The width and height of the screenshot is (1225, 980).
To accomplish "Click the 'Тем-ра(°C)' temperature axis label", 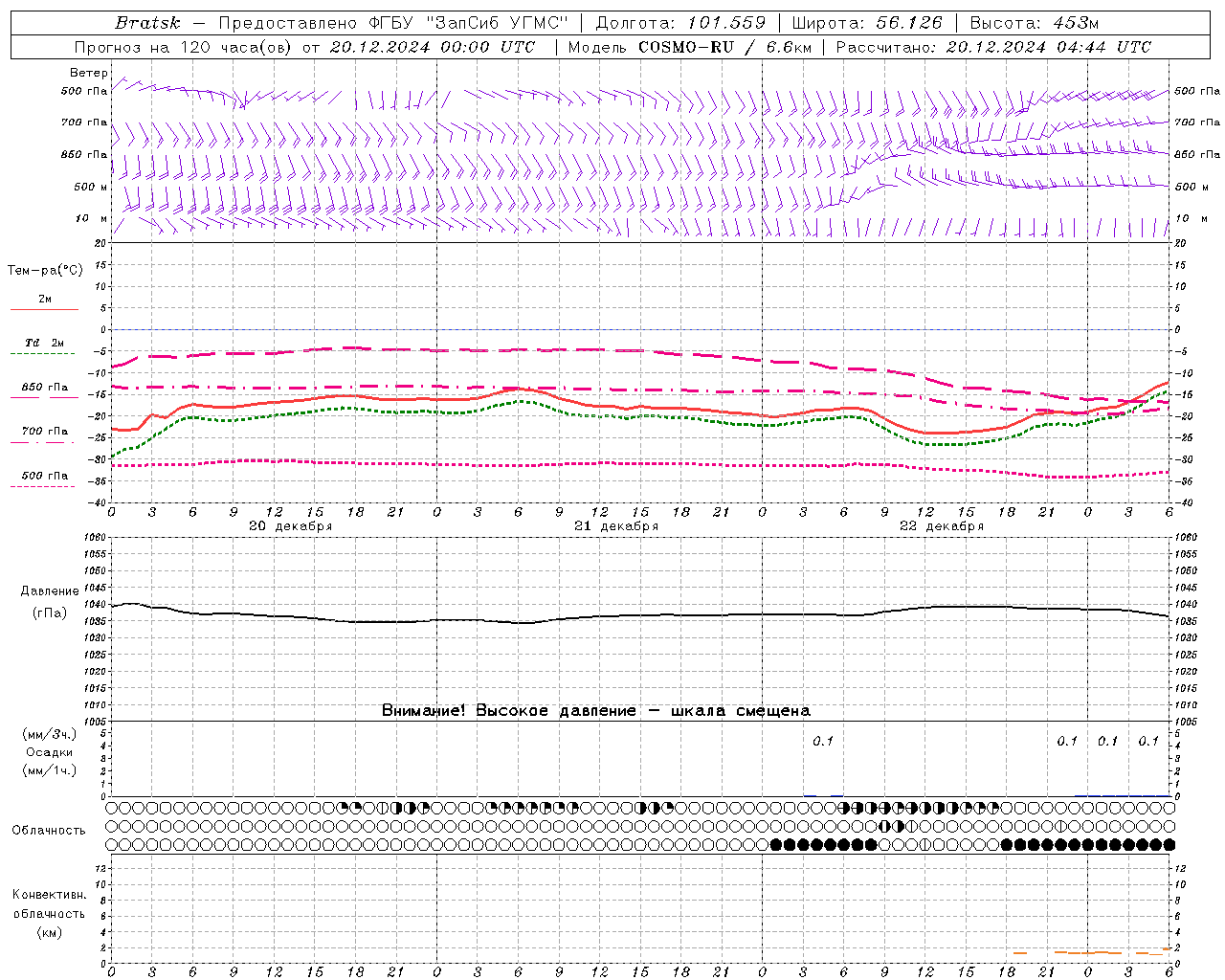I will click(45, 271).
